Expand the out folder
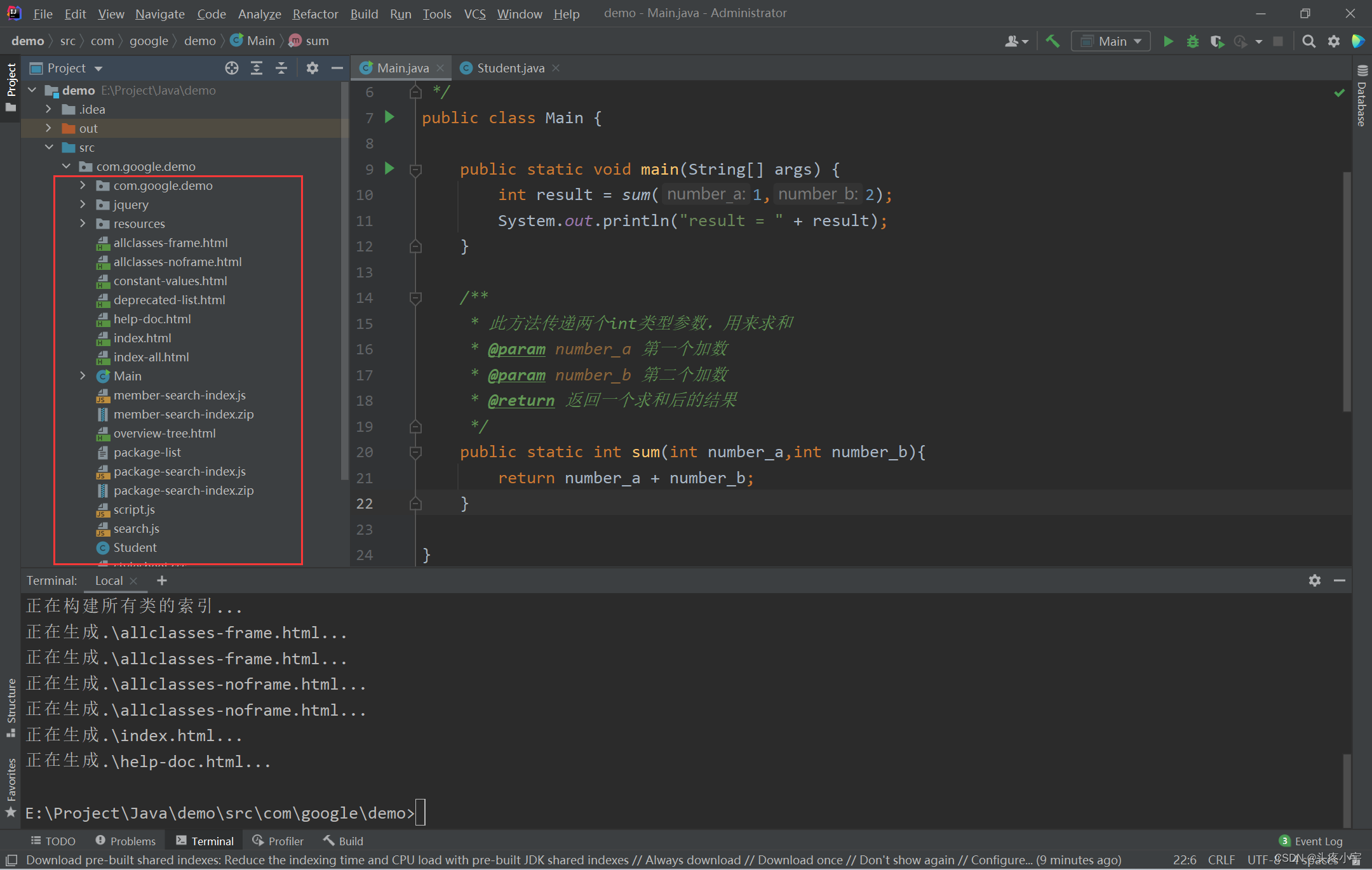1372x870 pixels. pyautogui.click(x=49, y=128)
